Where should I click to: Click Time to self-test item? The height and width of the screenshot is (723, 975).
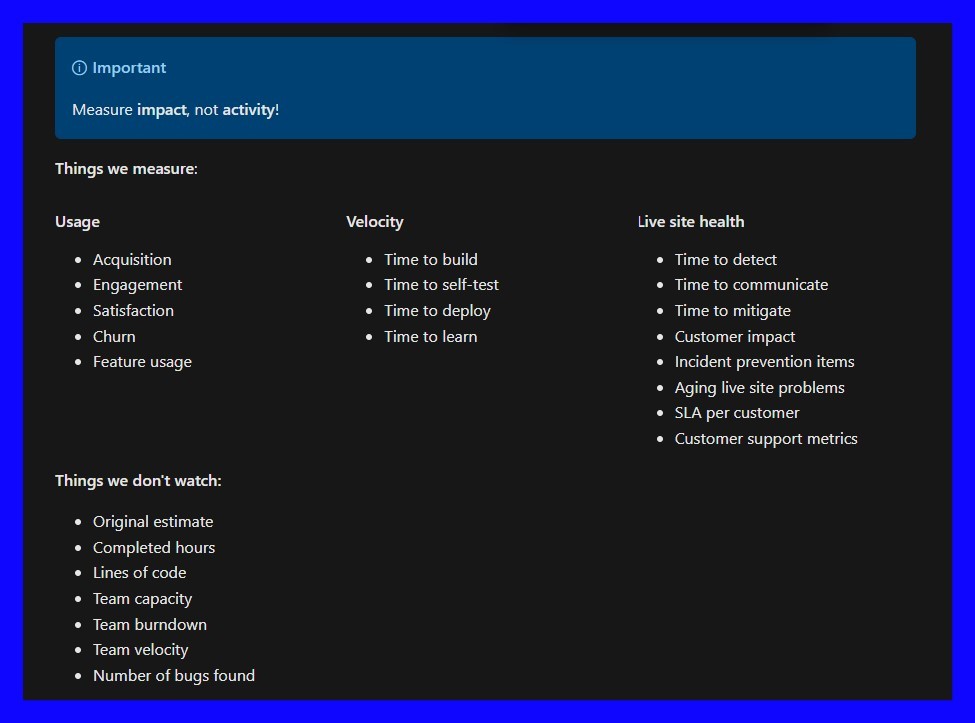[441, 285]
